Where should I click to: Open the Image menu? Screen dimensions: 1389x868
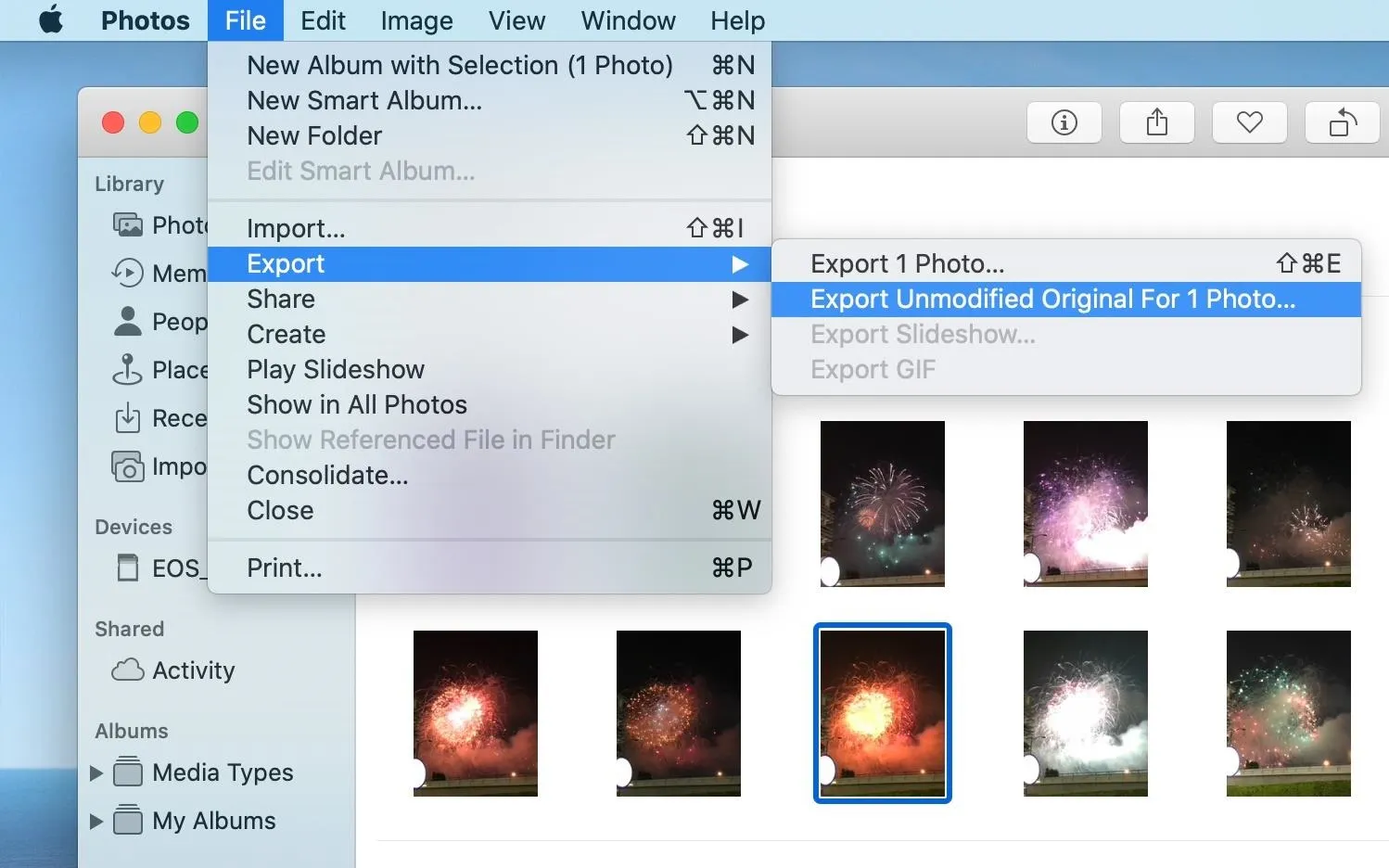point(416,20)
